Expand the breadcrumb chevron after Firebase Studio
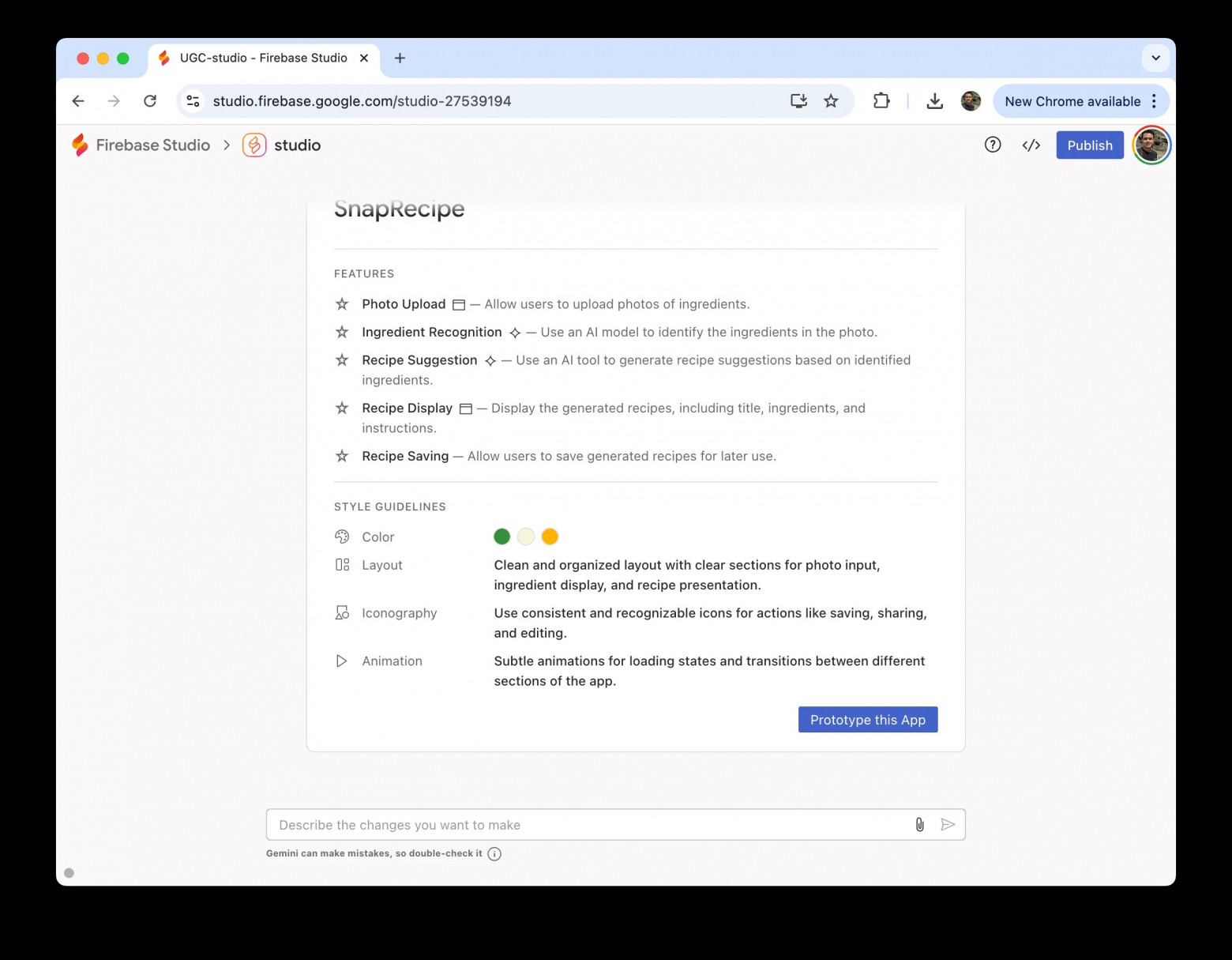This screenshot has height=960, width=1232. click(x=227, y=145)
